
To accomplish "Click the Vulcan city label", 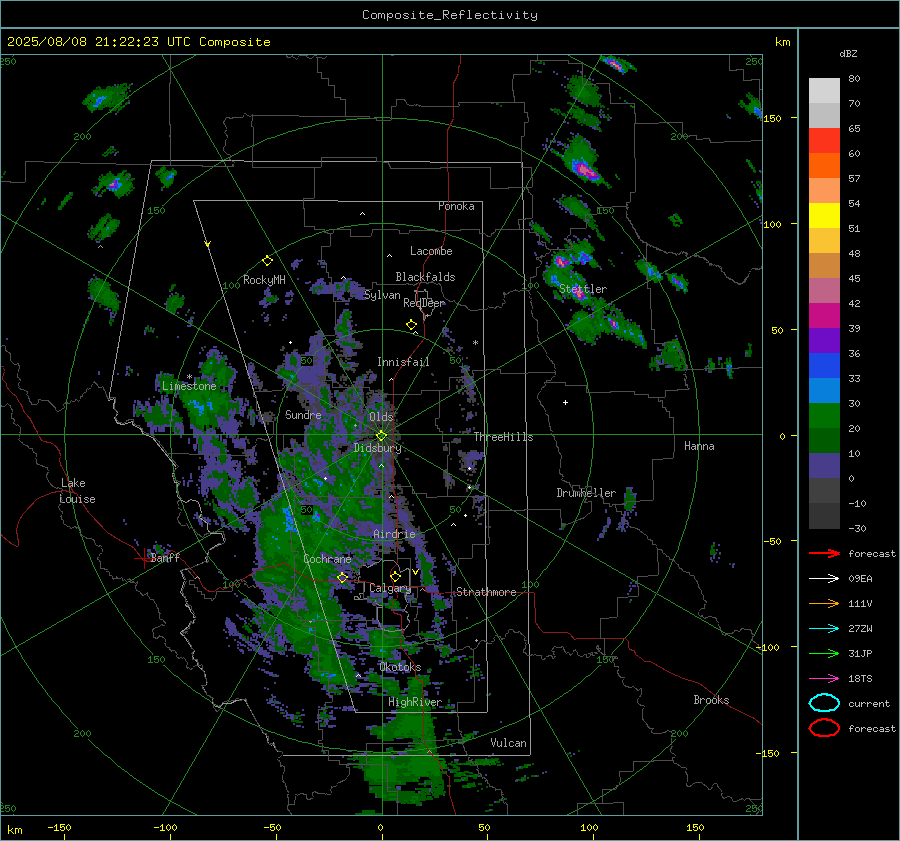I will click(x=508, y=743).
